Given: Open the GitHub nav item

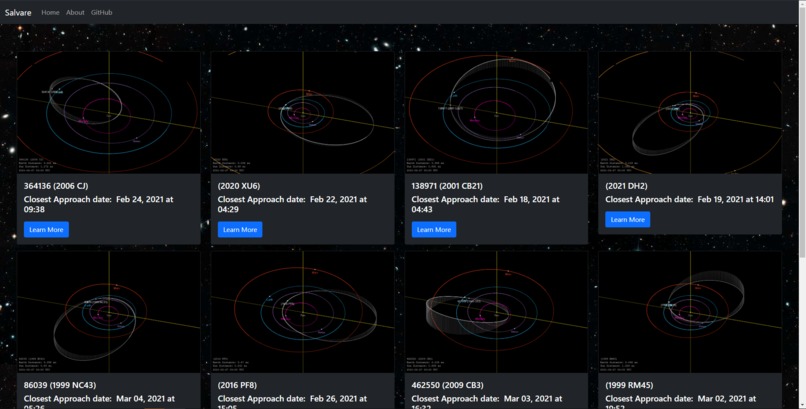Looking at the screenshot, I should click(x=101, y=12).
